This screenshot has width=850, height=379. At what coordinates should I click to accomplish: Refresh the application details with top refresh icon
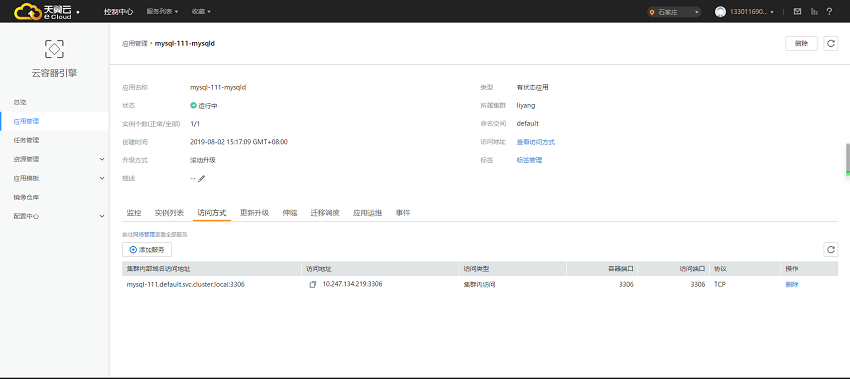coord(830,43)
